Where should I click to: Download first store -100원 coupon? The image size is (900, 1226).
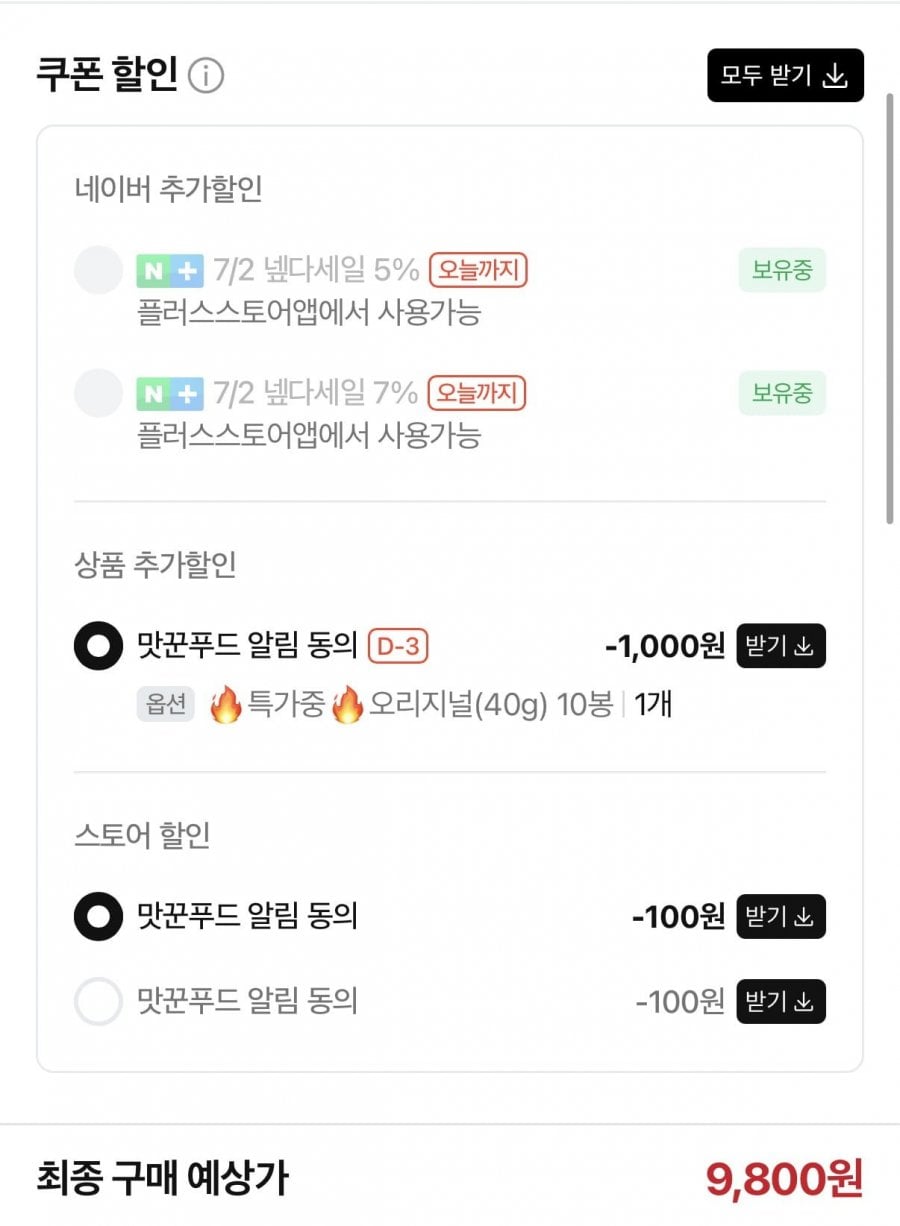click(x=781, y=916)
